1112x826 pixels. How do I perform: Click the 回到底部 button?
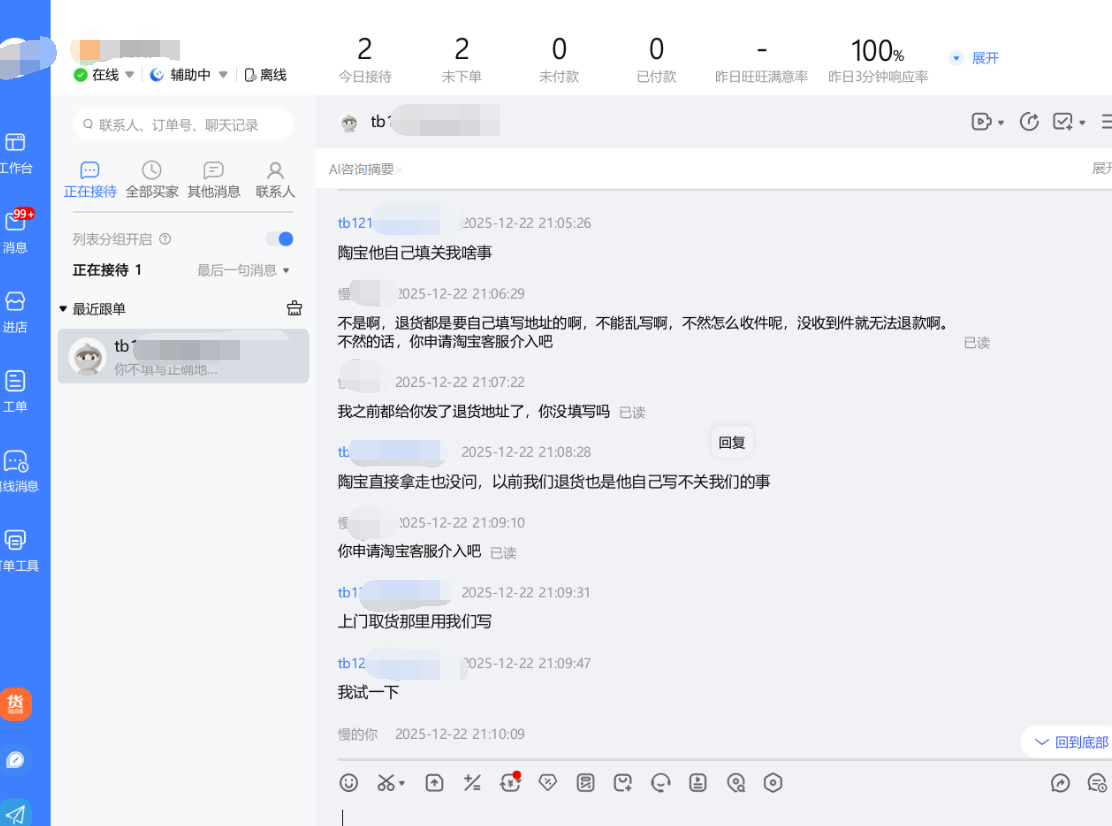tap(1072, 742)
